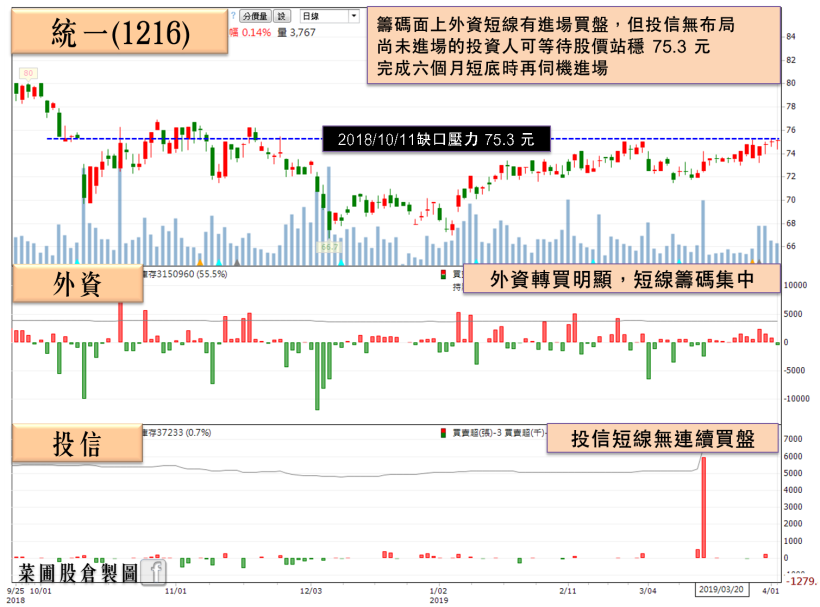The image size is (820, 607).
Task: Click the red-green legend icon in 投信 panel
Action: click(443, 433)
